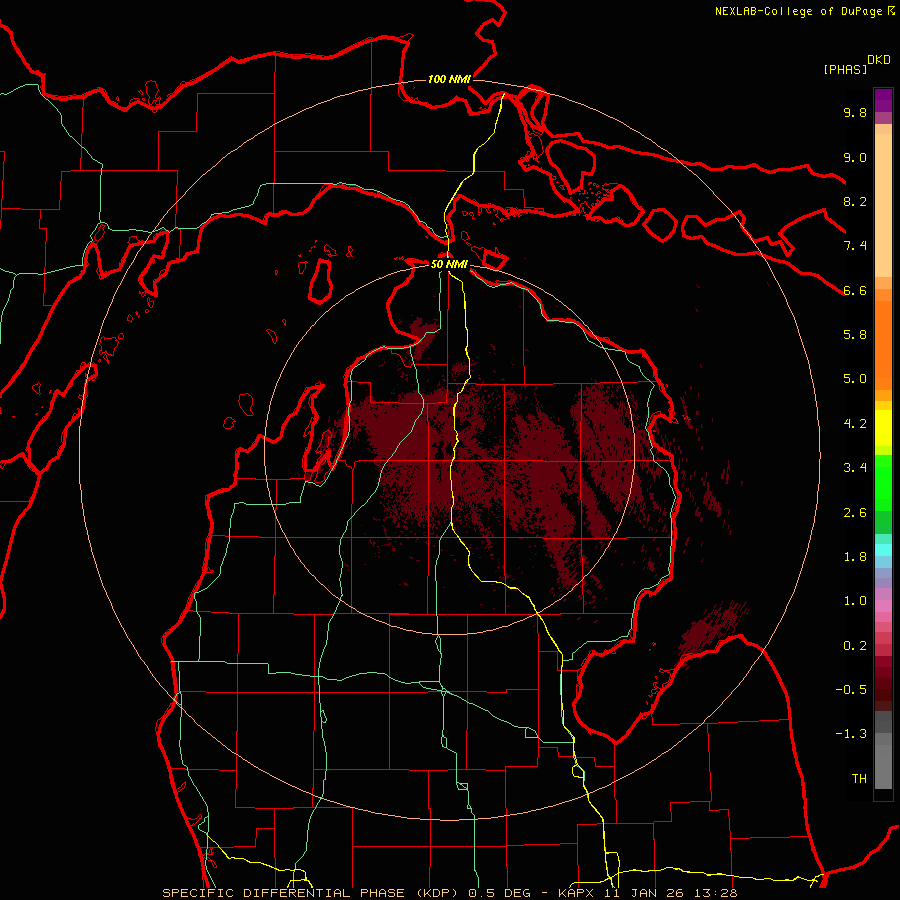Click the purple top segment of color bar
The height and width of the screenshot is (900, 900).
coord(883,100)
